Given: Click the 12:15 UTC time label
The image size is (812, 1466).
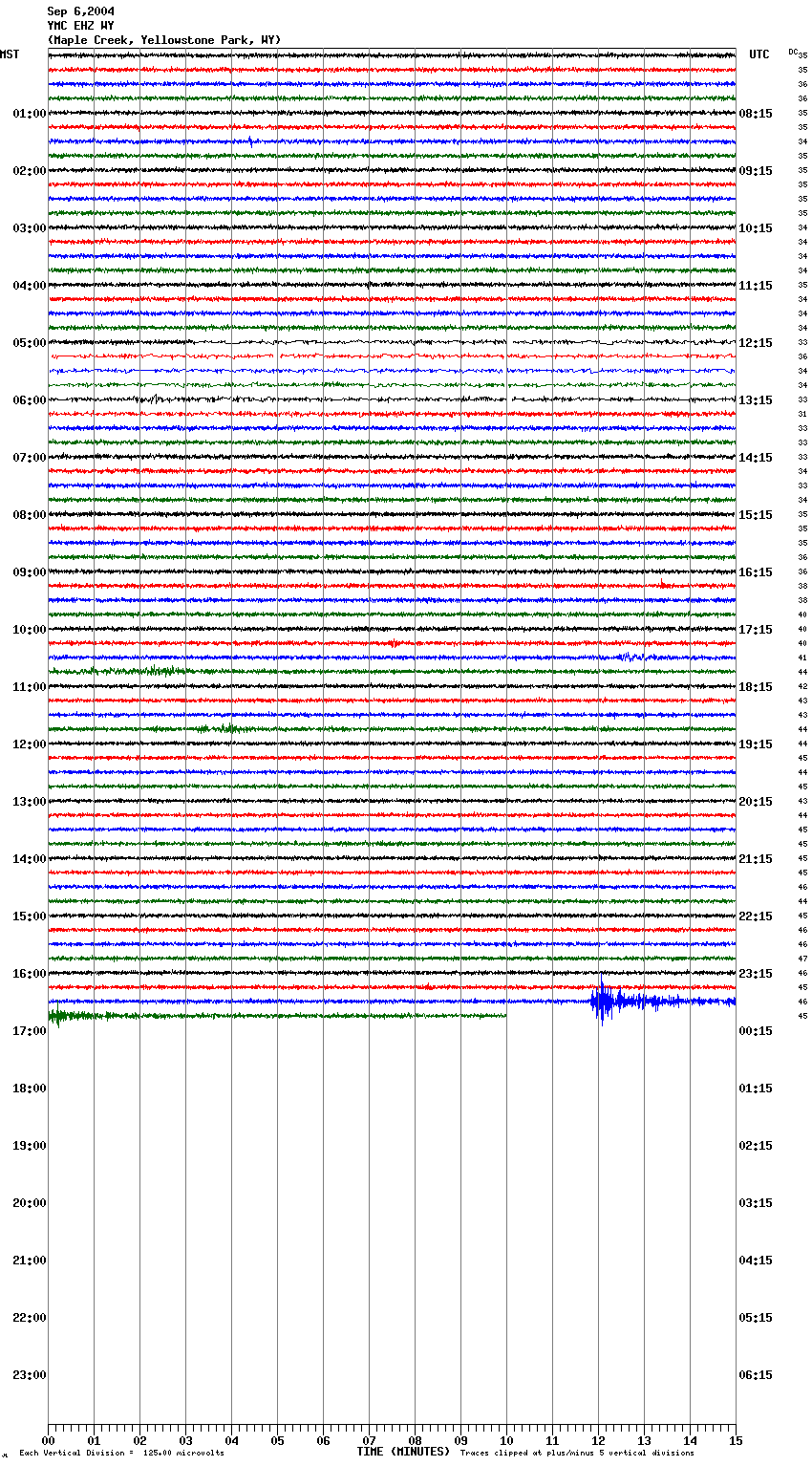Looking at the screenshot, I should click(756, 343).
